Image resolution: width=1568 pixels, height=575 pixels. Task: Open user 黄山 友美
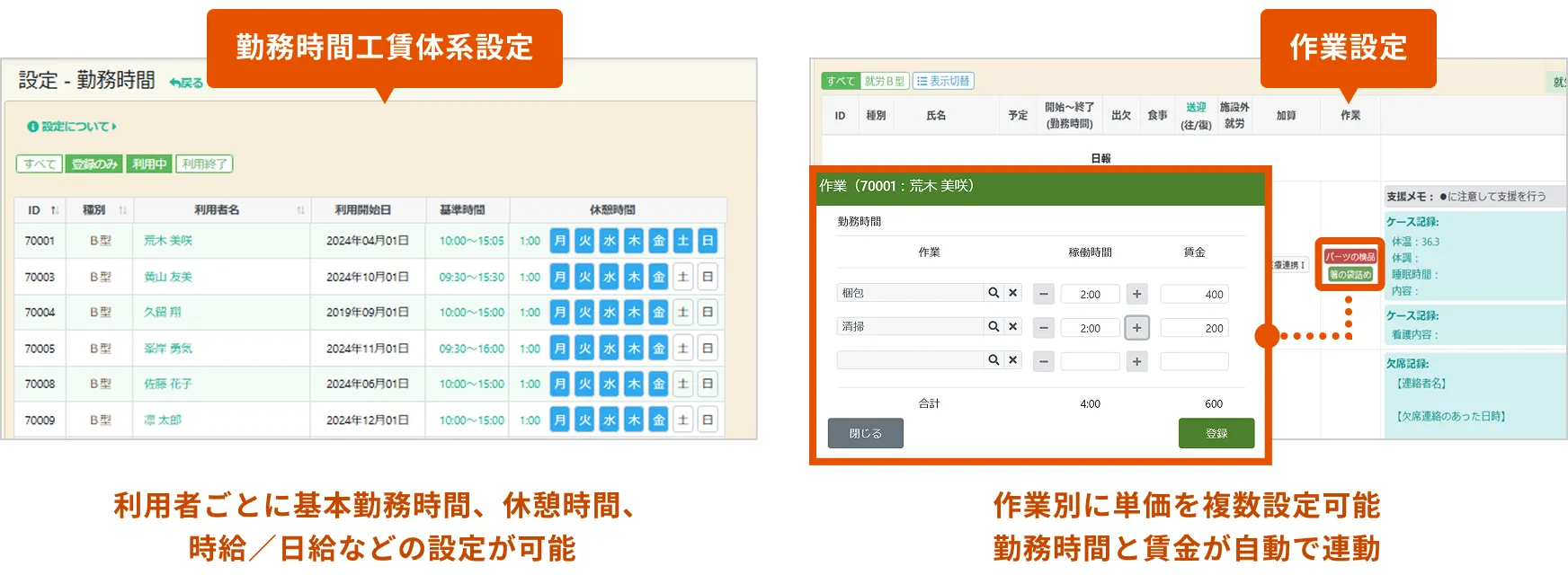click(168, 277)
